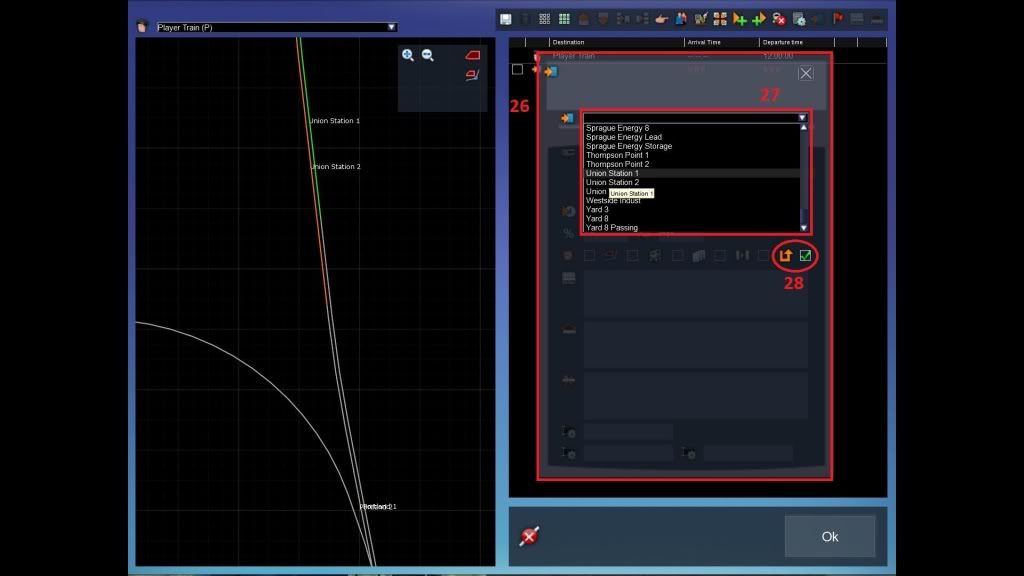Click the document with gear icon
Screen dimensions: 1024x576
click(x=798, y=19)
